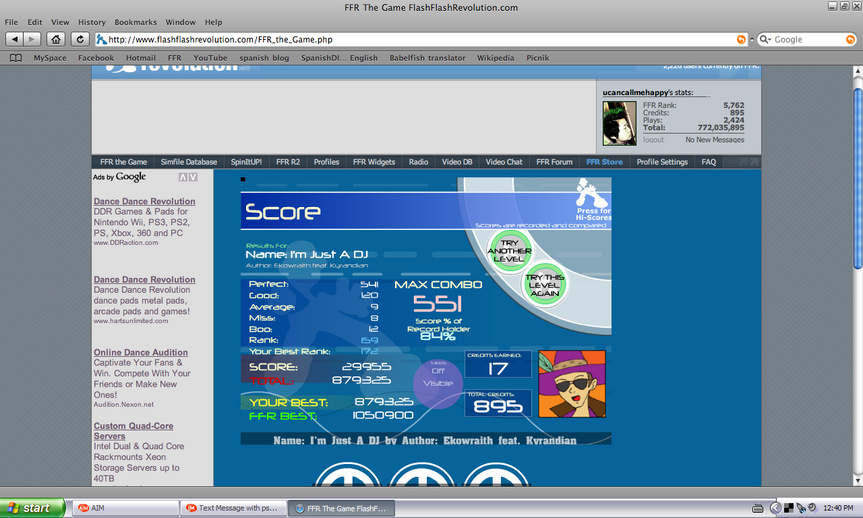
Task: Select the Try This Level Again circle
Action: tap(544, 285)
